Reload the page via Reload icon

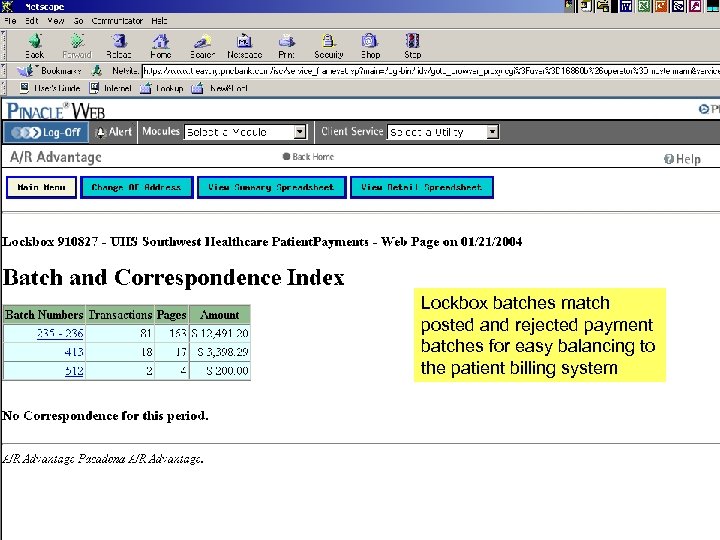point(118,46)
